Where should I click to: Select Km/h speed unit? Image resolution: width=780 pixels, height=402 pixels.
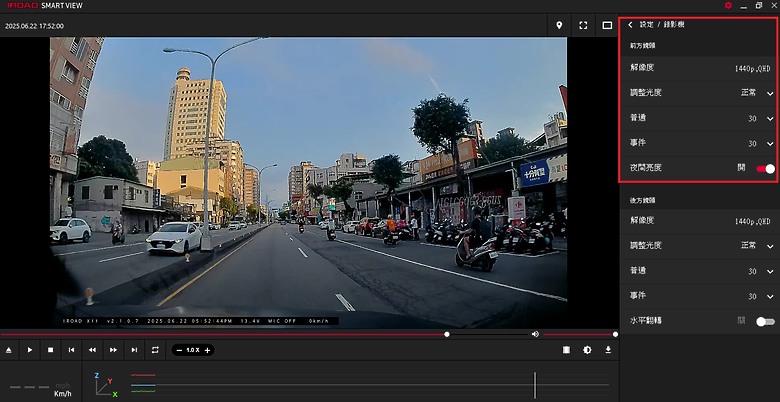tap(63, 394)
